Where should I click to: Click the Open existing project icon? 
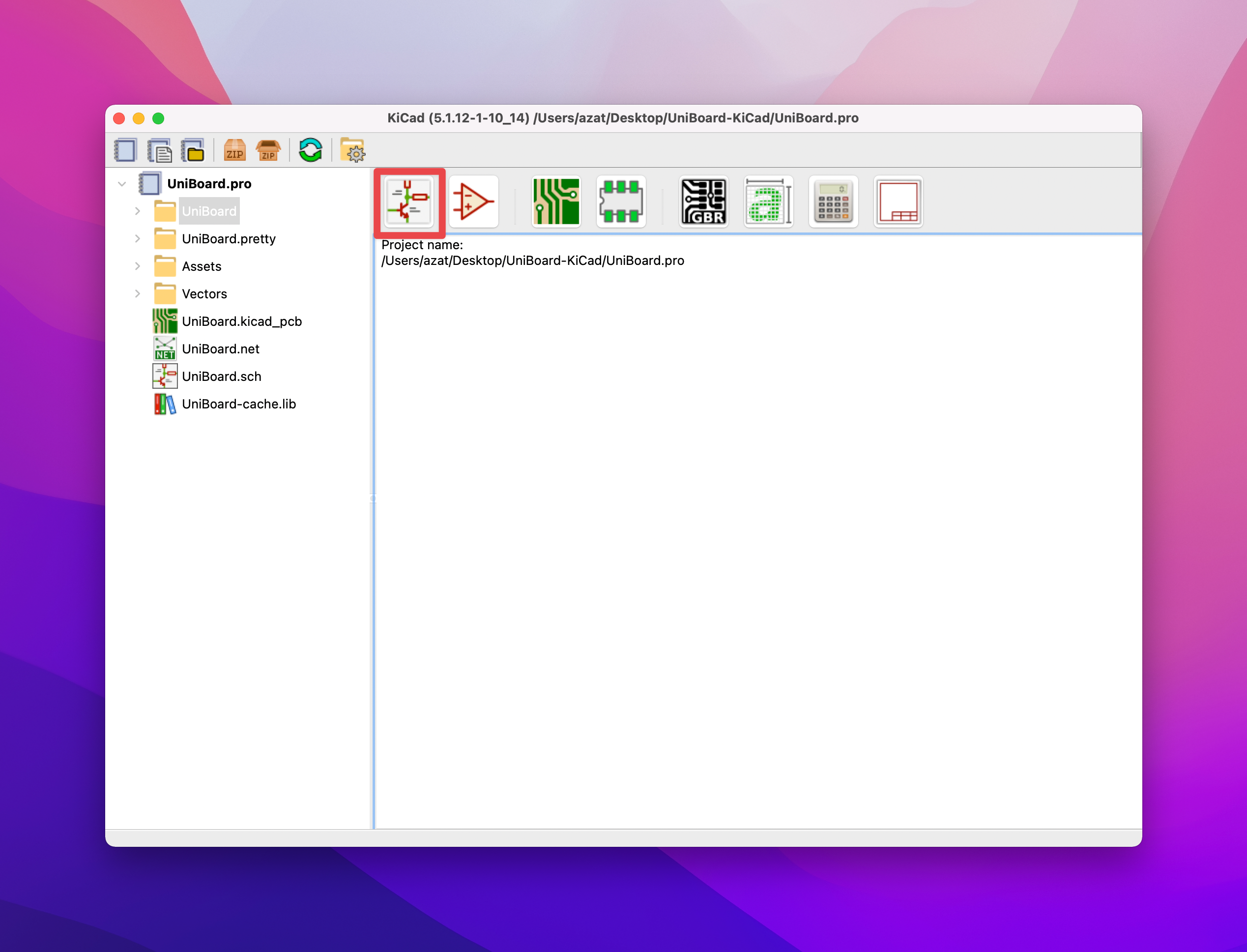tap(193, 151)
